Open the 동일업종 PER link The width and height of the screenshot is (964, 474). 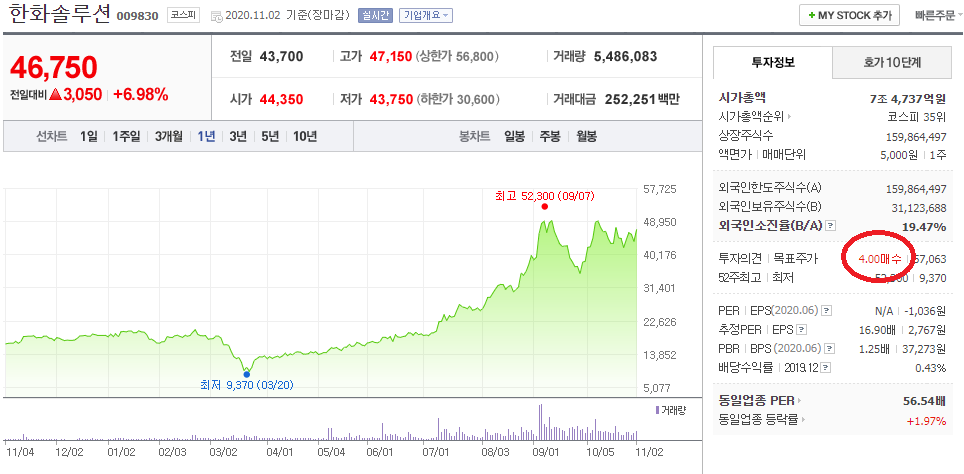[760, 401]
